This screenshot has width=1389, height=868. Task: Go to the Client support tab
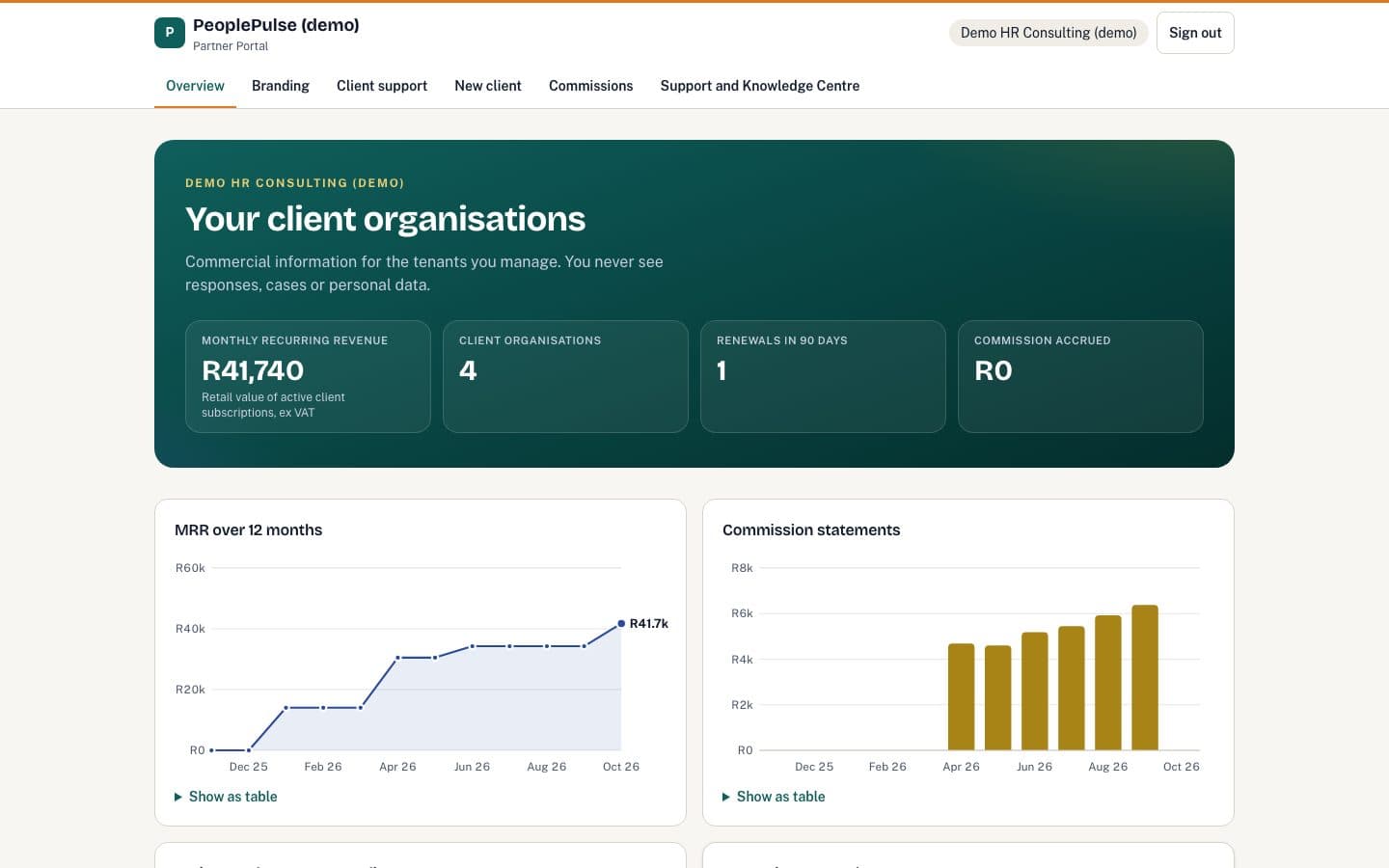click(x=382, y=86)
